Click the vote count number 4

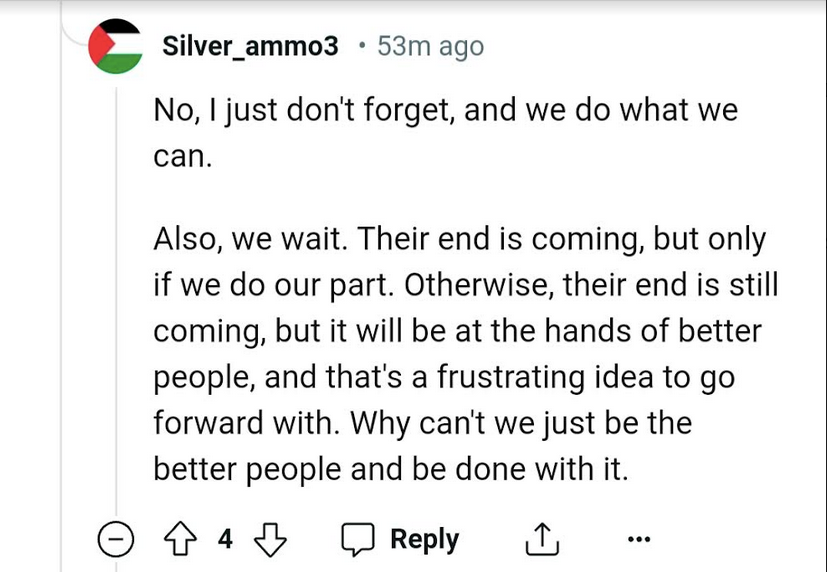click(225, 540)
